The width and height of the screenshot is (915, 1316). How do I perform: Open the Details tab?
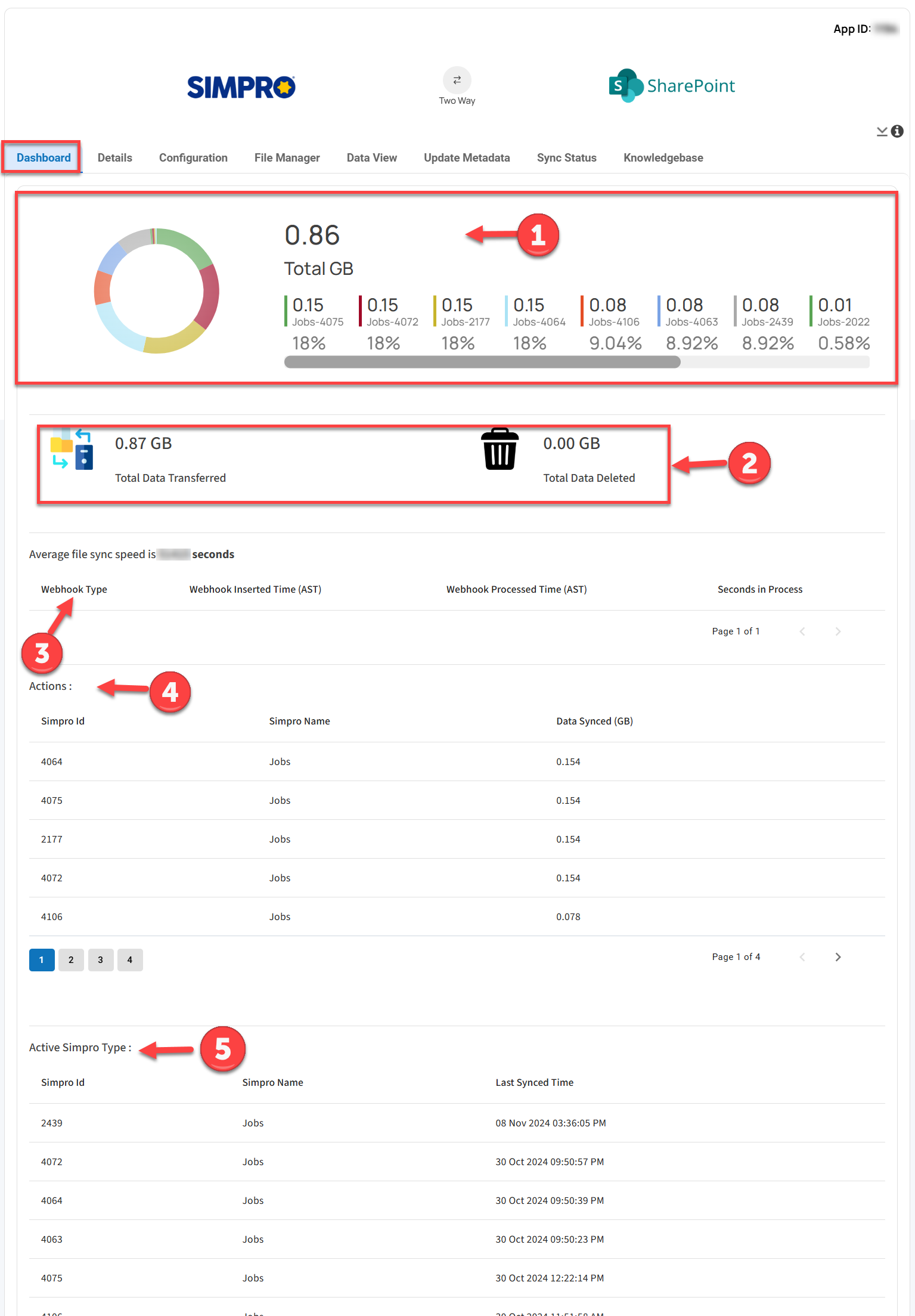(114, 157)
